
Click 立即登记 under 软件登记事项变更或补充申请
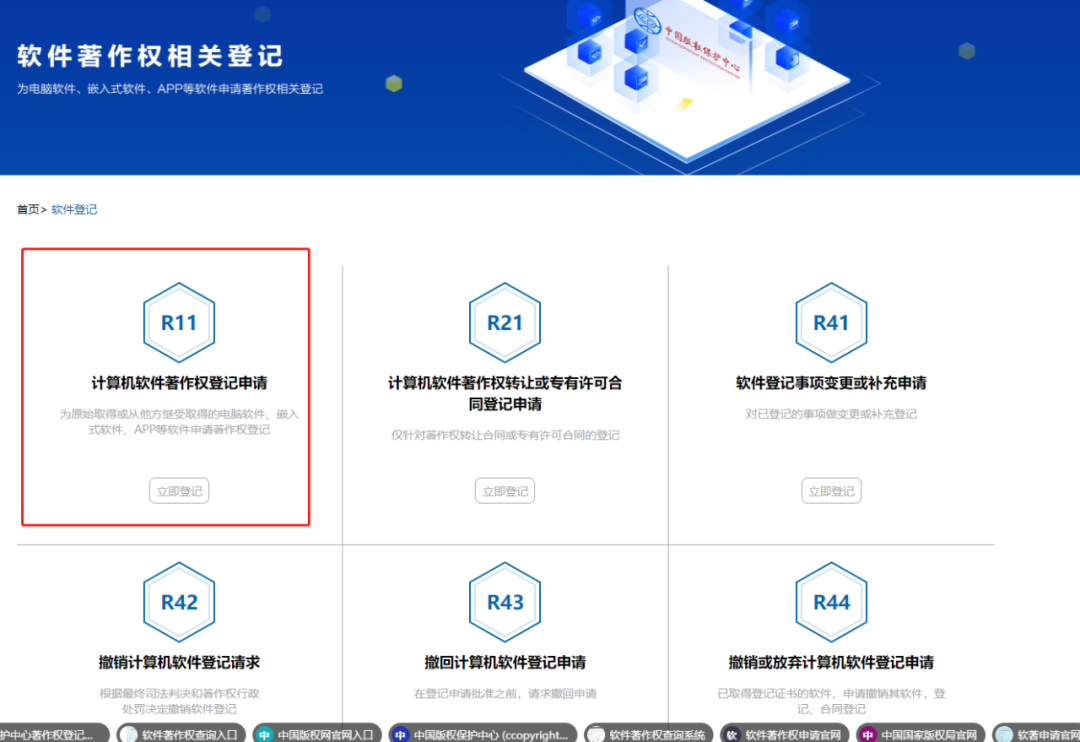(831, 490)
